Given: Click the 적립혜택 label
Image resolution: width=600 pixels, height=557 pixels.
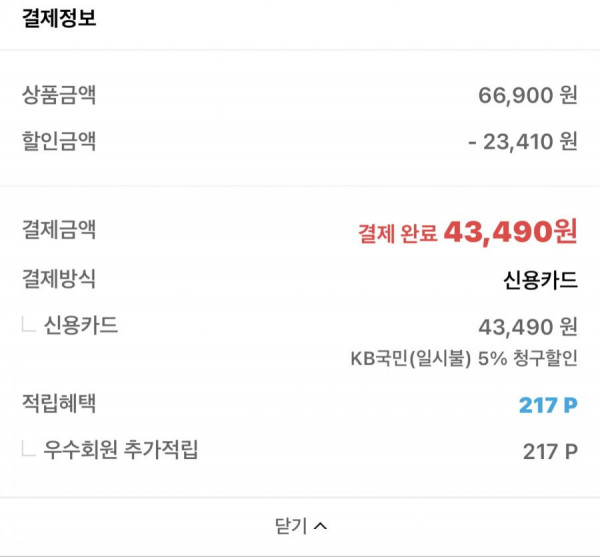Looking at the screenshot, I should 59,403.
